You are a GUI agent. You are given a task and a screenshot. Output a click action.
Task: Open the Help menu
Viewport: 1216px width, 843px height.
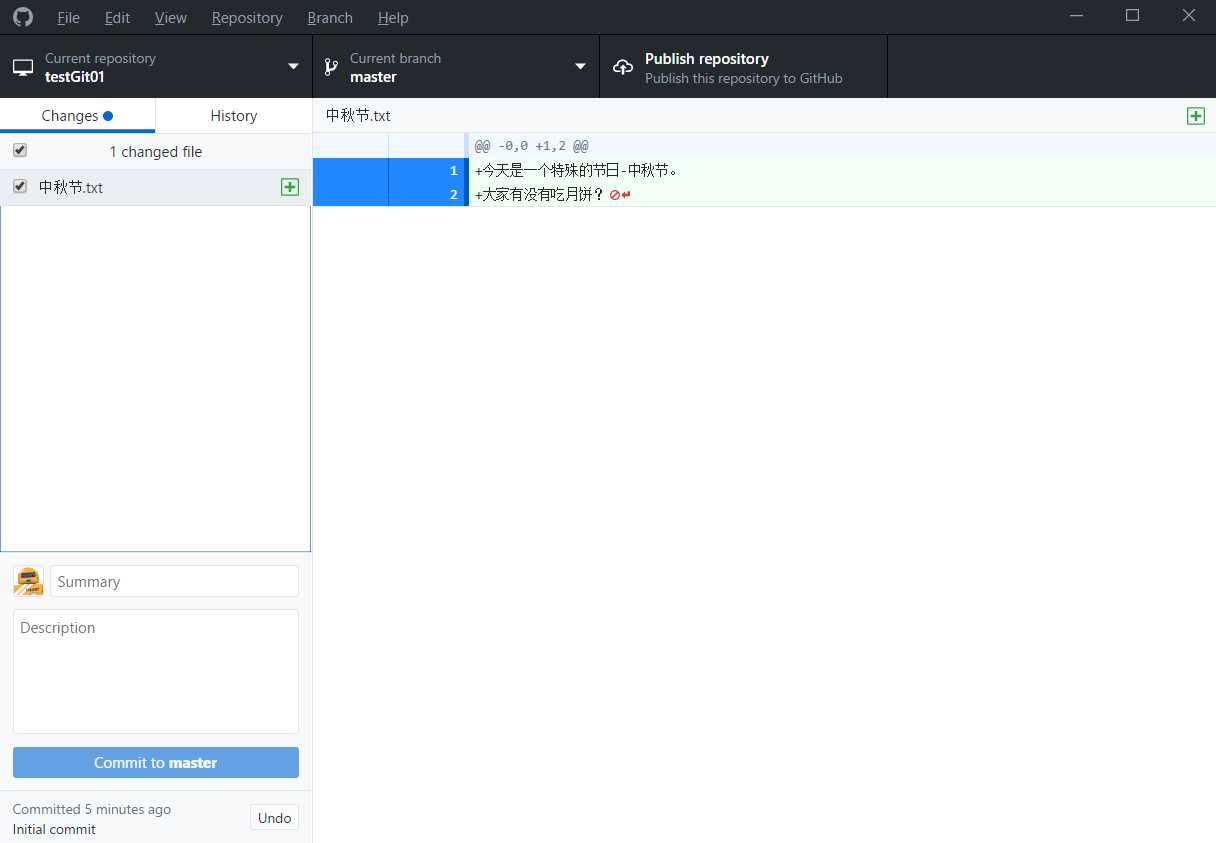(x=393, y=18)
